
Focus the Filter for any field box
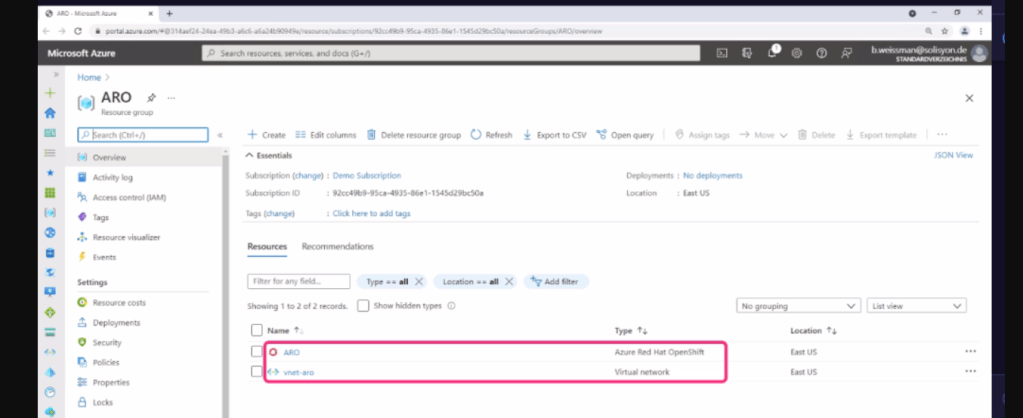pos(299,282)
